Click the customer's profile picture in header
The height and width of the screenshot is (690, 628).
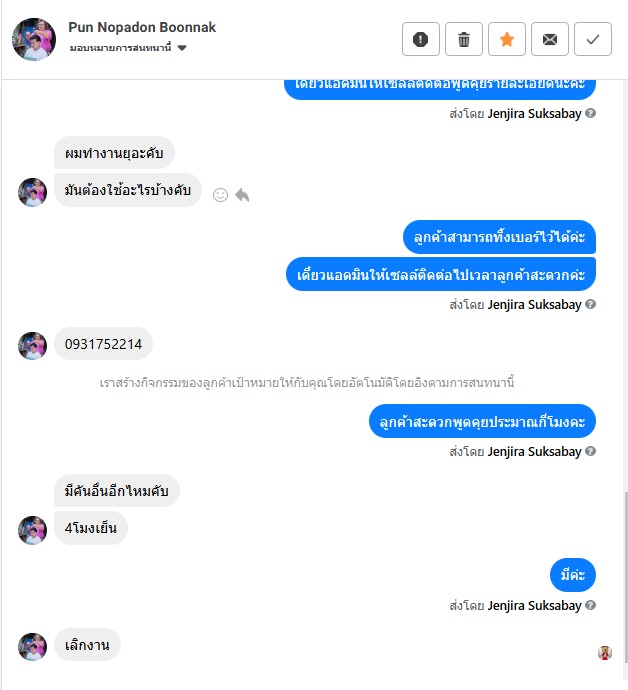pos(34,39)
